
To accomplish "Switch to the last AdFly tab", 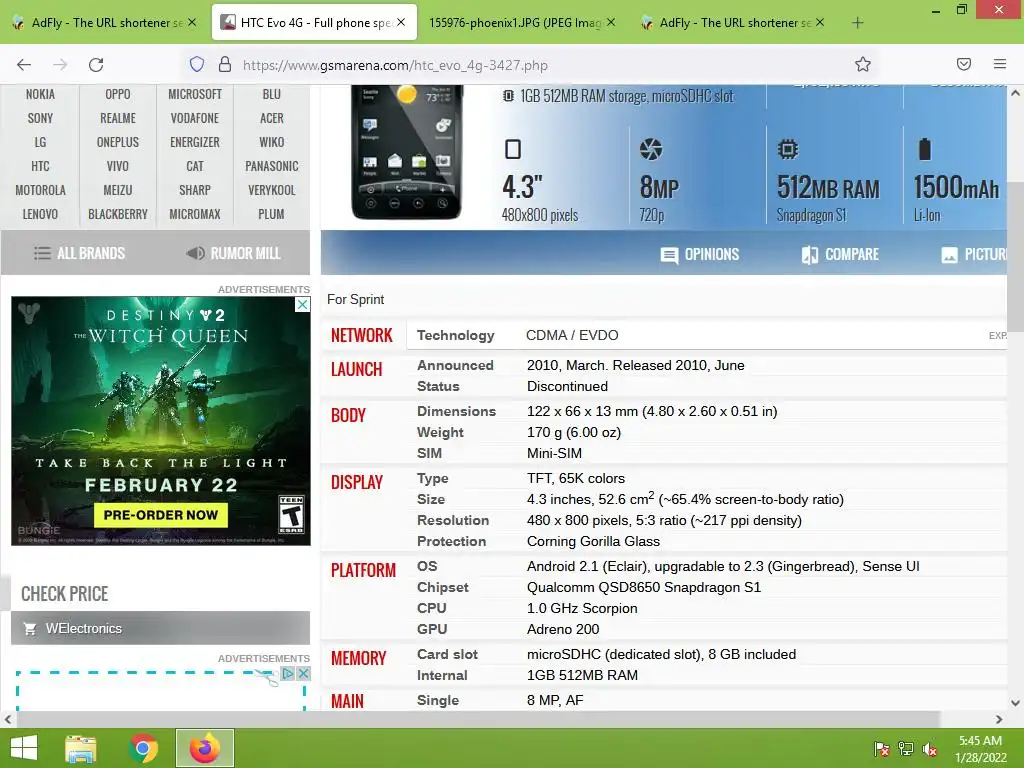I will point(732,23).
